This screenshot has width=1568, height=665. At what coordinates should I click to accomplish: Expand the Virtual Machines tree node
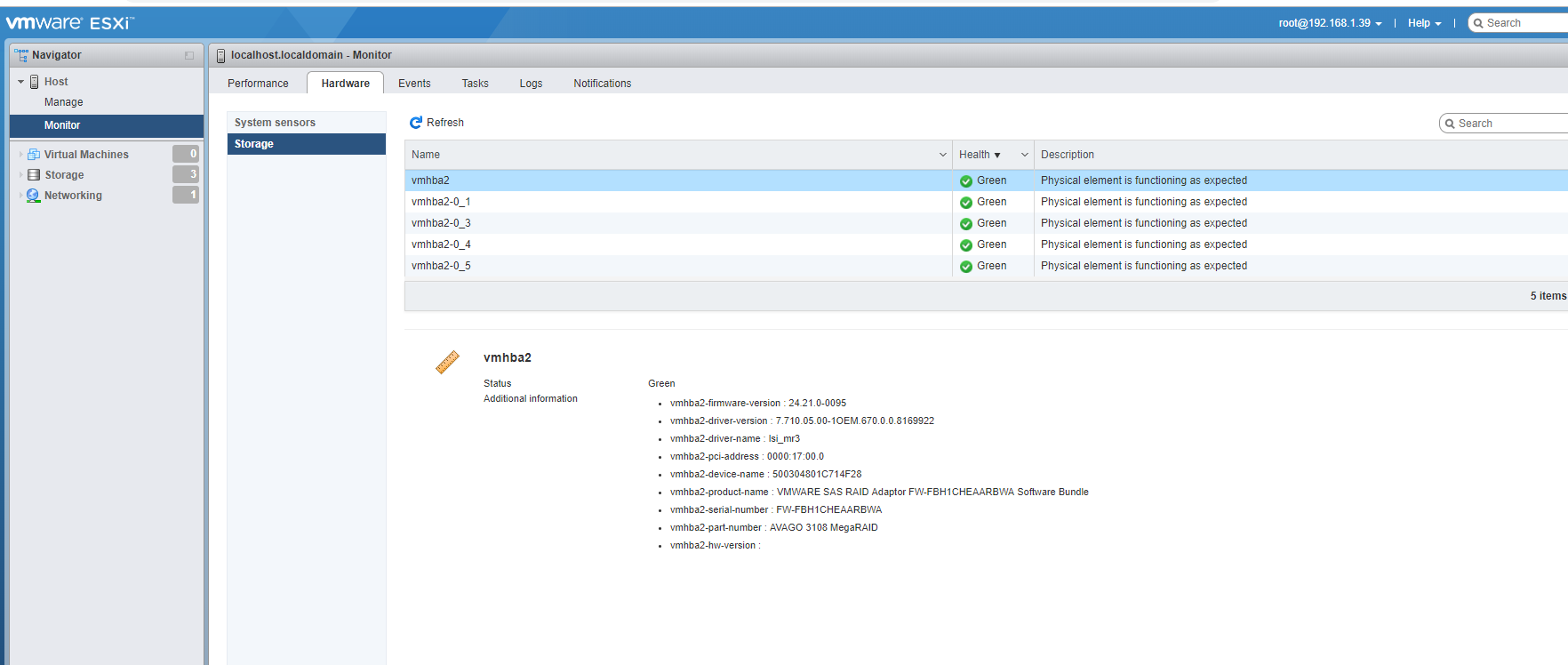[x=20, y=155]
